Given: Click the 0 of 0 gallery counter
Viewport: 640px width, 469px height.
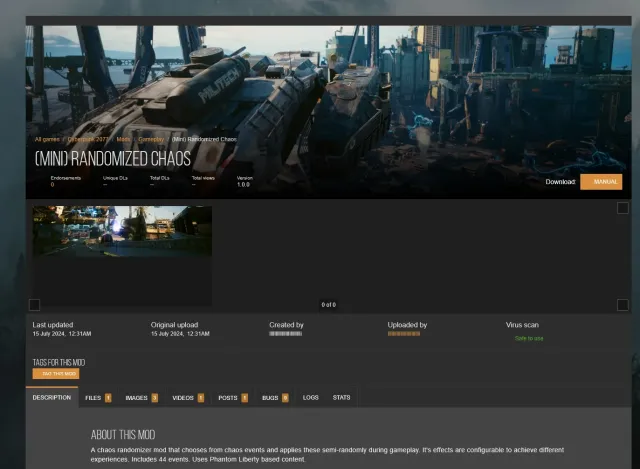Looking at the screenshot, I should (x=329, y=305).
